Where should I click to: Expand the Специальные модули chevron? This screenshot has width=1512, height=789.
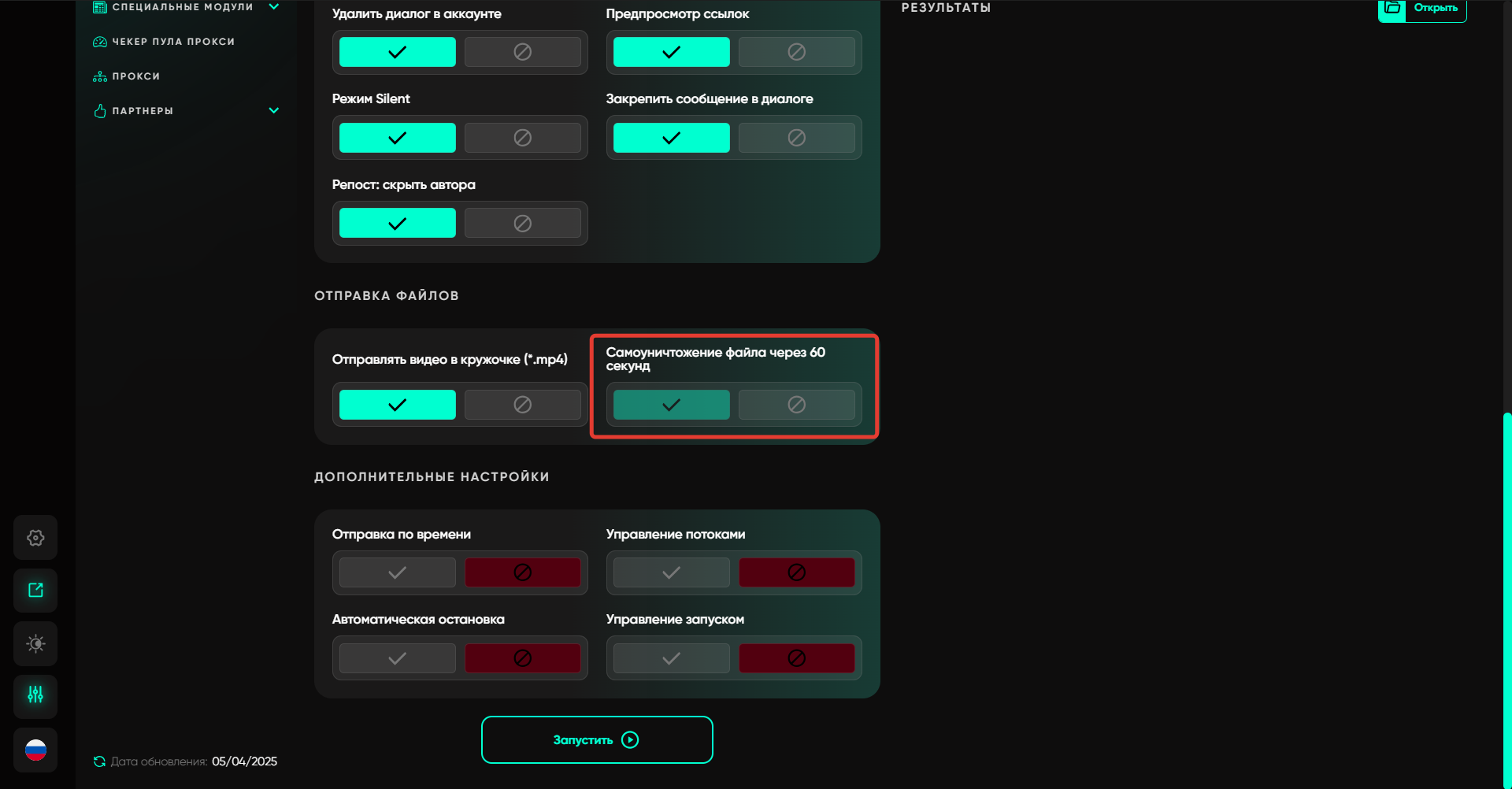point(274,7)
